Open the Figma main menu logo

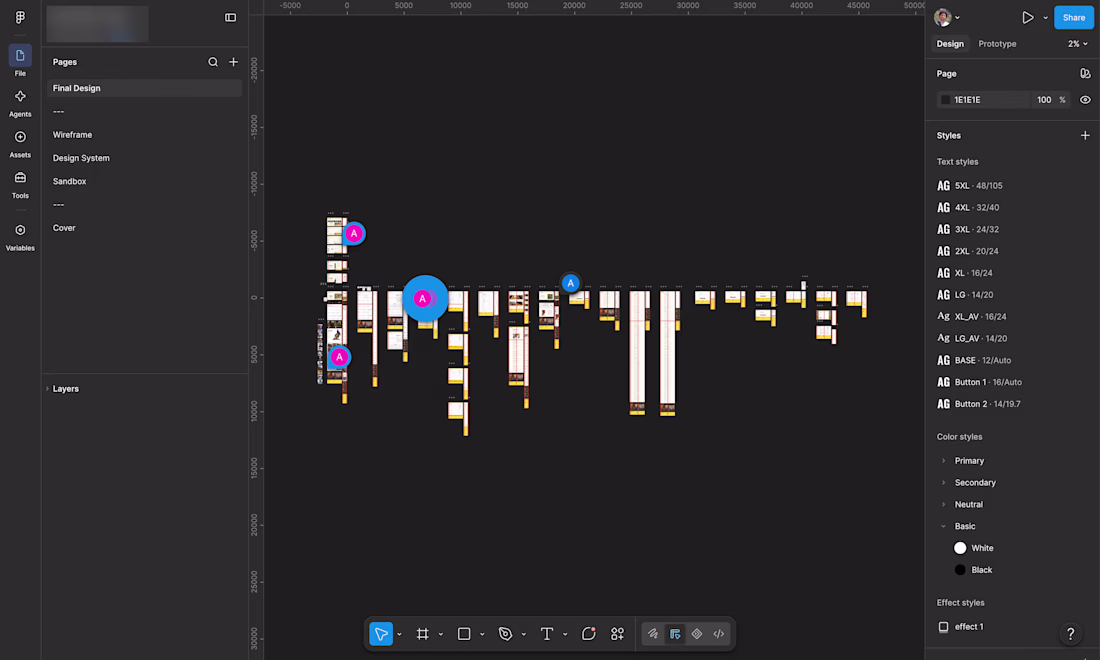20,18
